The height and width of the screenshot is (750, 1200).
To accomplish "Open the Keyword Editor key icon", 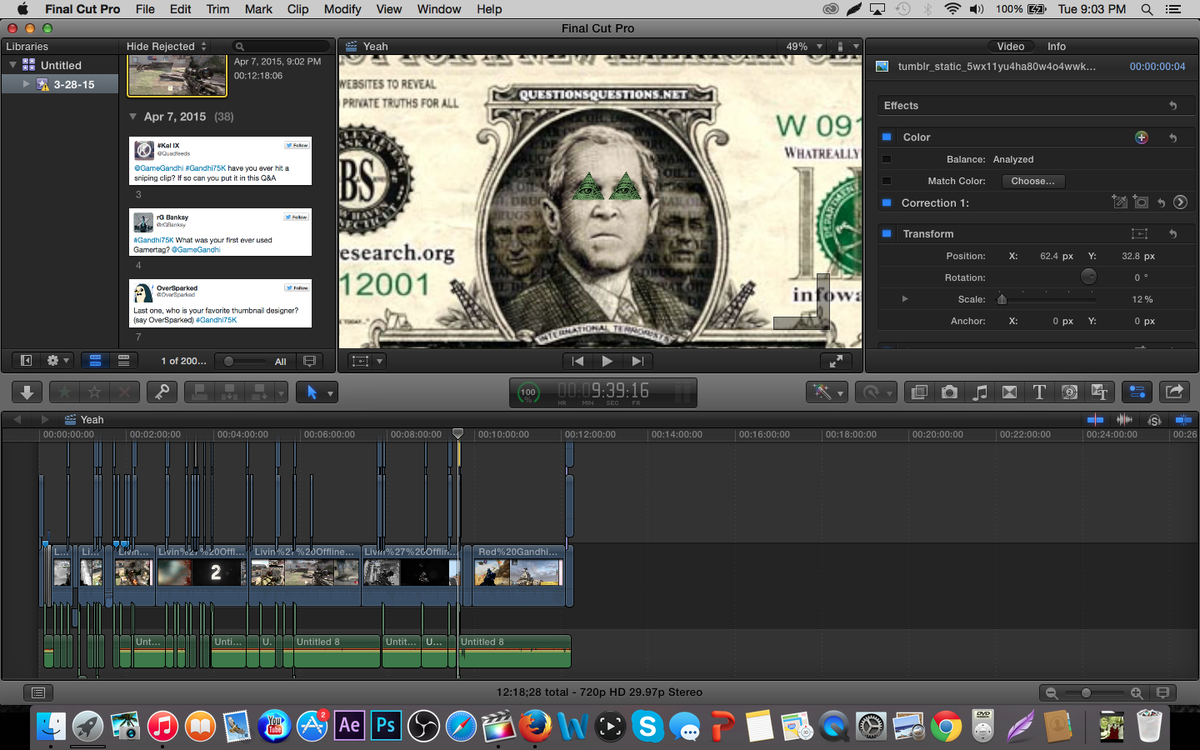I will point(161,392).
